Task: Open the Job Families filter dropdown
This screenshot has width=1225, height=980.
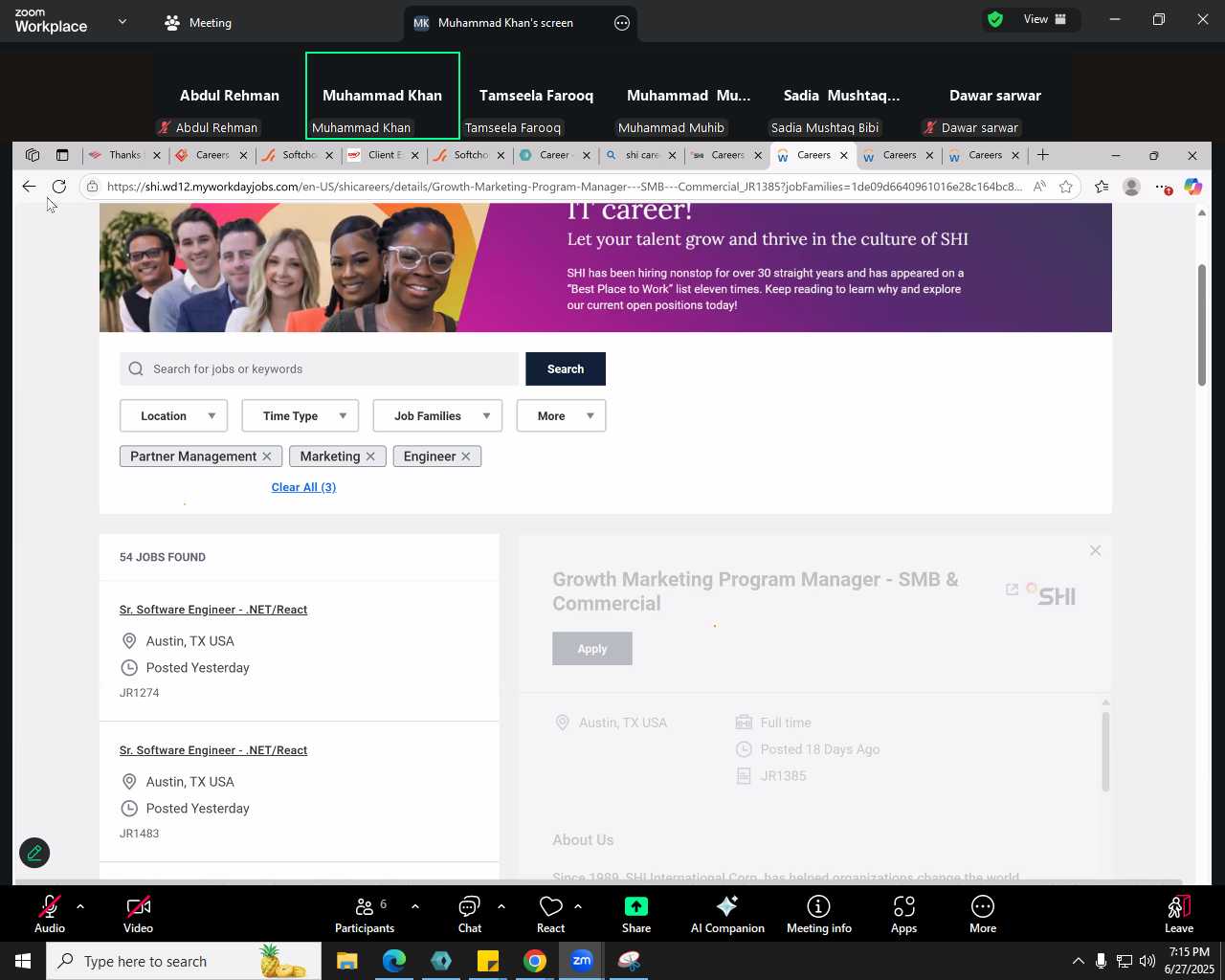Action: point(437,415)
